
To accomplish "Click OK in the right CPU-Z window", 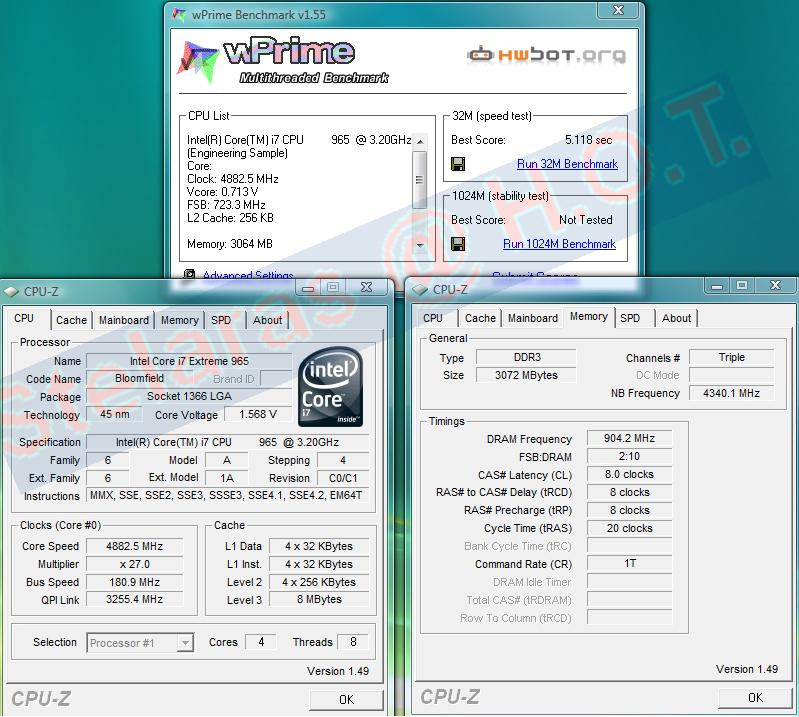I will [x=755, y=698].
